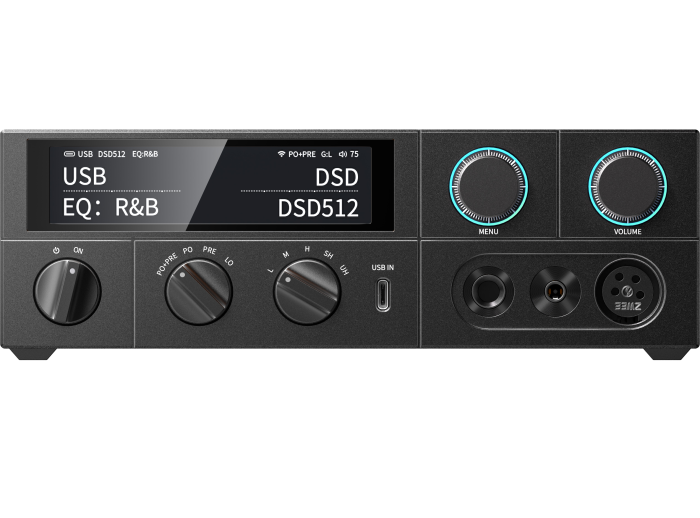Click the VOLUME knob

(627, 187)
